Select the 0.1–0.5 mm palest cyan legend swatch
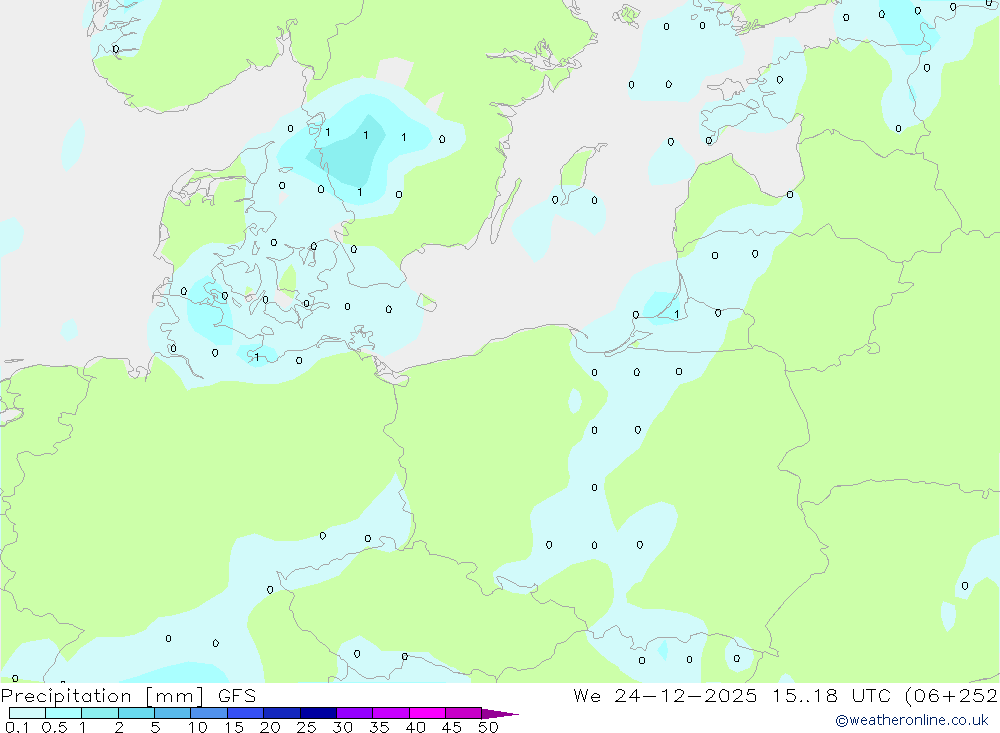The width and height of the screenshot is (1000, 733). click(x=27, y=713)
